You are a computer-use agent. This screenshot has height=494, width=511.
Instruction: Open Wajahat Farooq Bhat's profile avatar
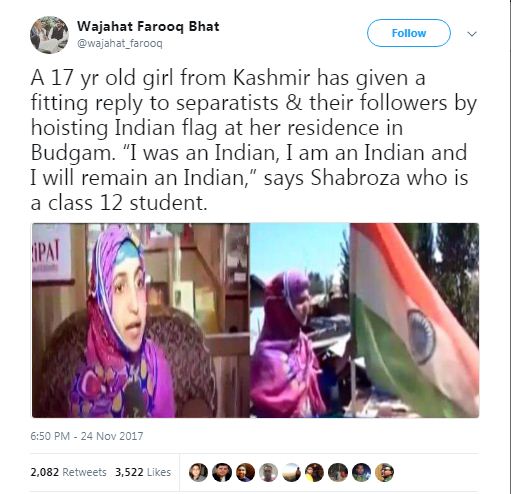tap(49, 35)
